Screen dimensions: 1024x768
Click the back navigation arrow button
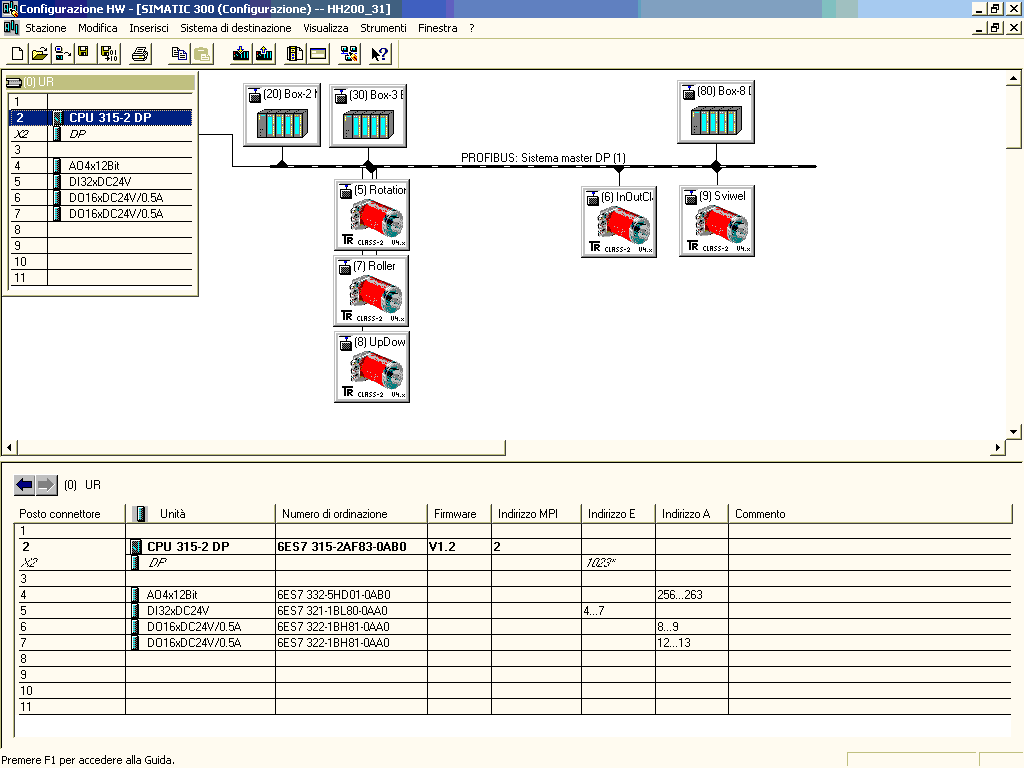(24, 485)
